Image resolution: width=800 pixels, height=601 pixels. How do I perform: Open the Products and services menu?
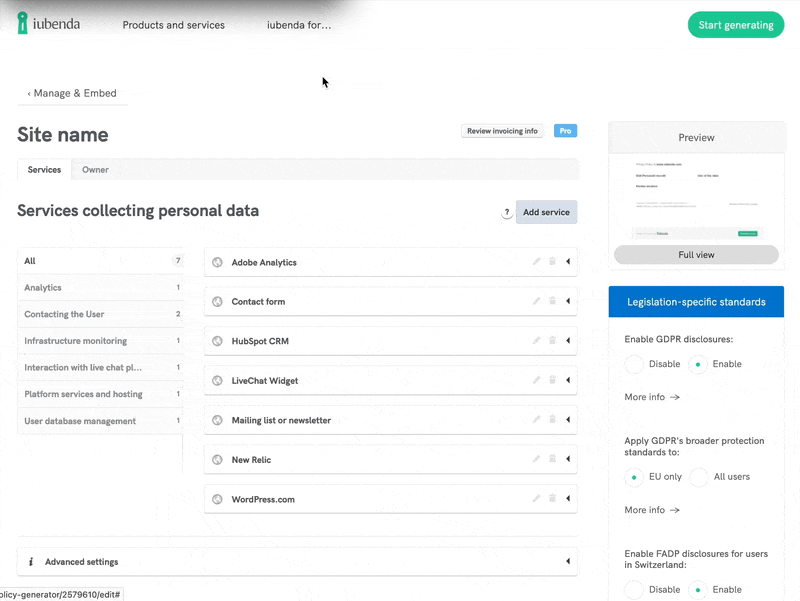pos(173,25)
